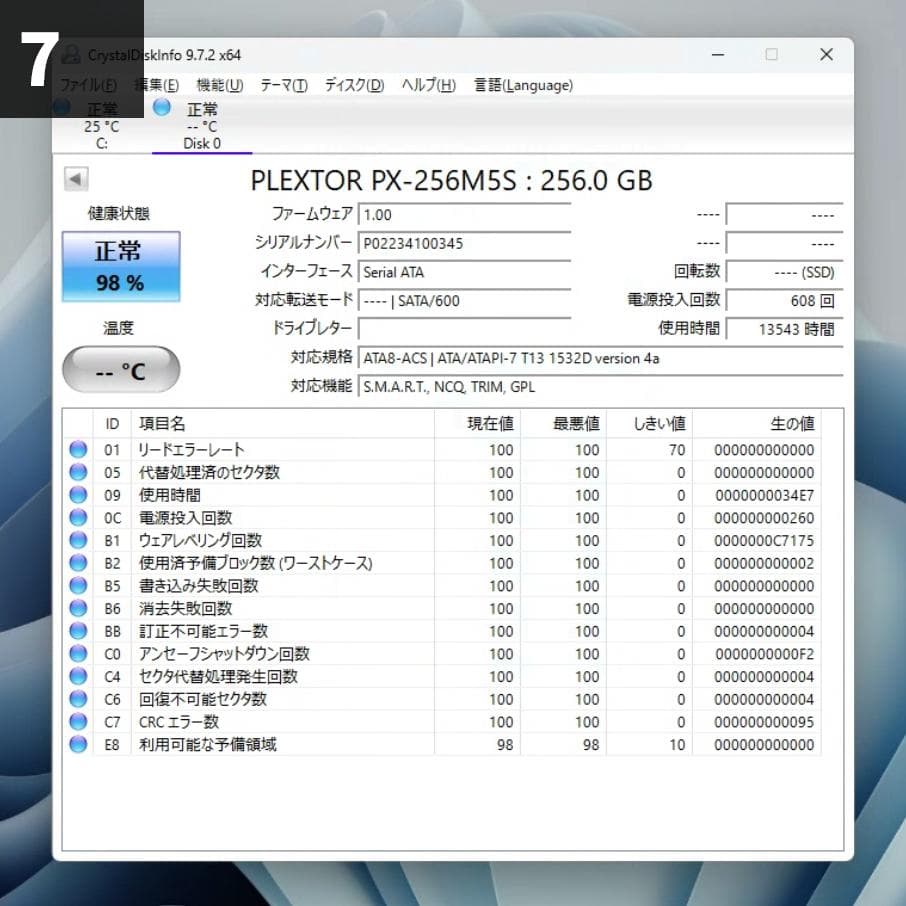Open the ヘルプ(H) menu
This screenshot has width=906, height=906.
[x=427, y=86]
